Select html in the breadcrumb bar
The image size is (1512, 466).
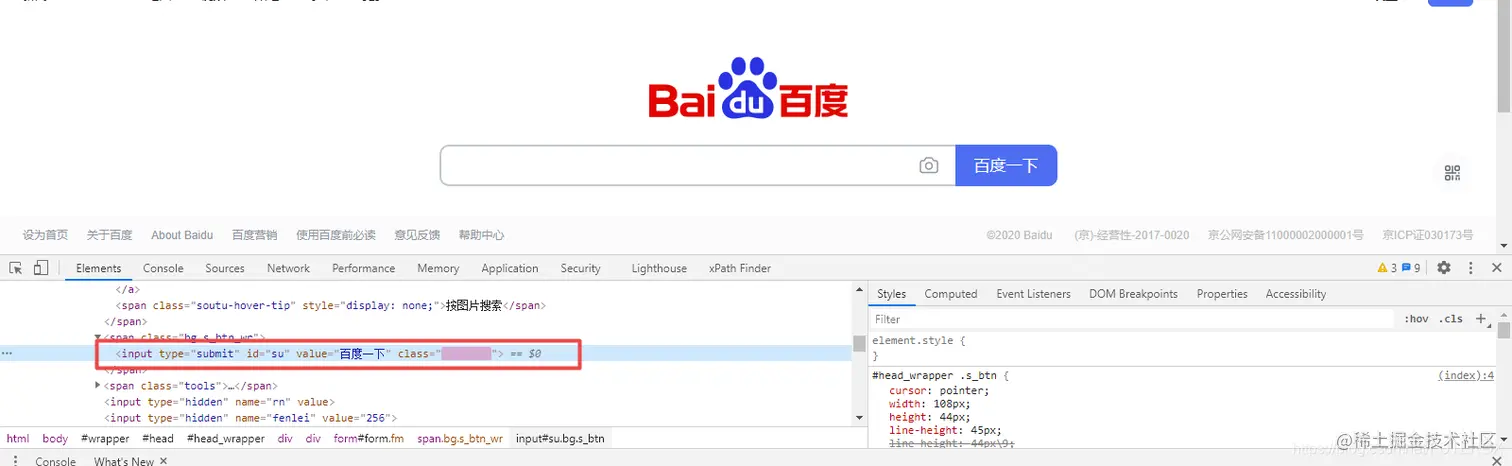(18, 438)
